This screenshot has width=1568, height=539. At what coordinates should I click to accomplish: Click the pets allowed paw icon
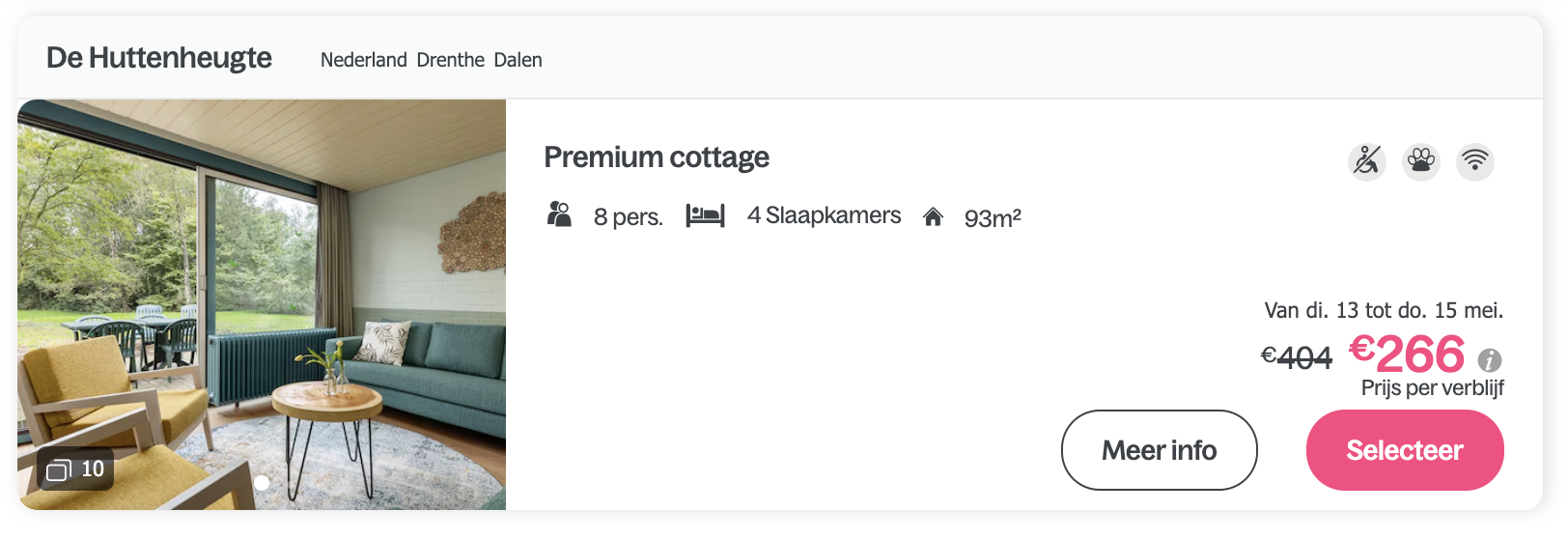coord(1421,161)
